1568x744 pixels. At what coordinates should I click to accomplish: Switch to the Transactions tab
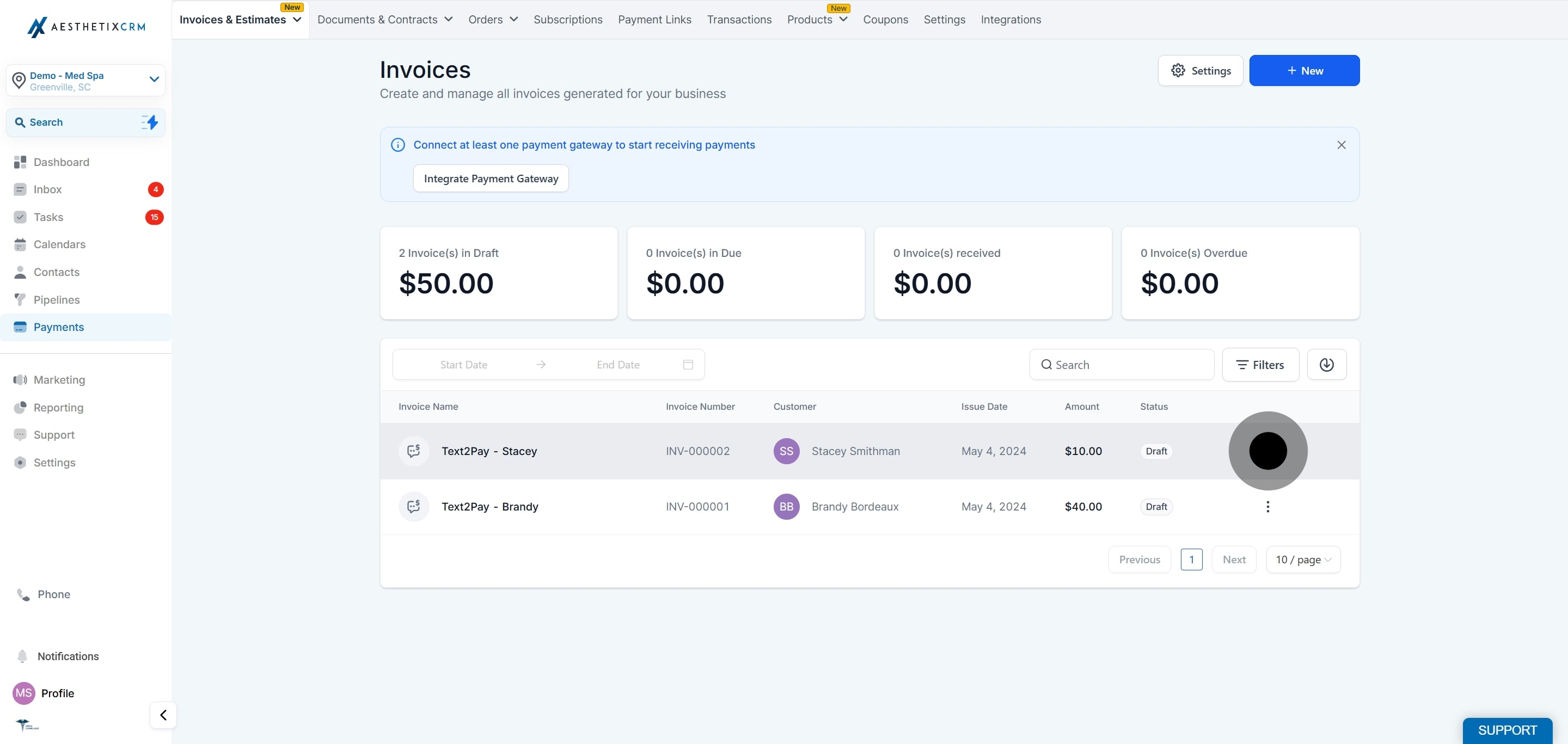pyautogui.click(x=739, y=20)
